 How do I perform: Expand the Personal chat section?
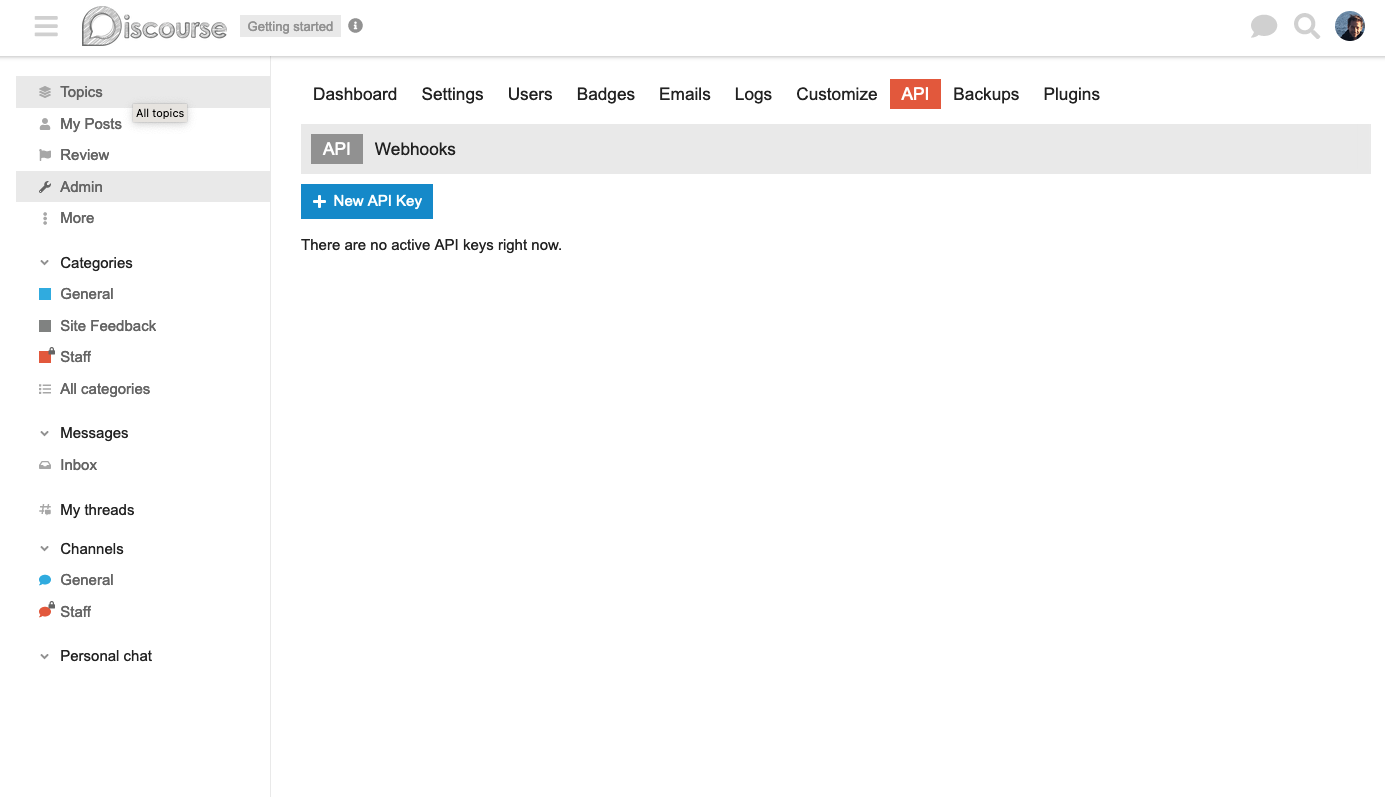pyautogui.click(x=44, y=656)
